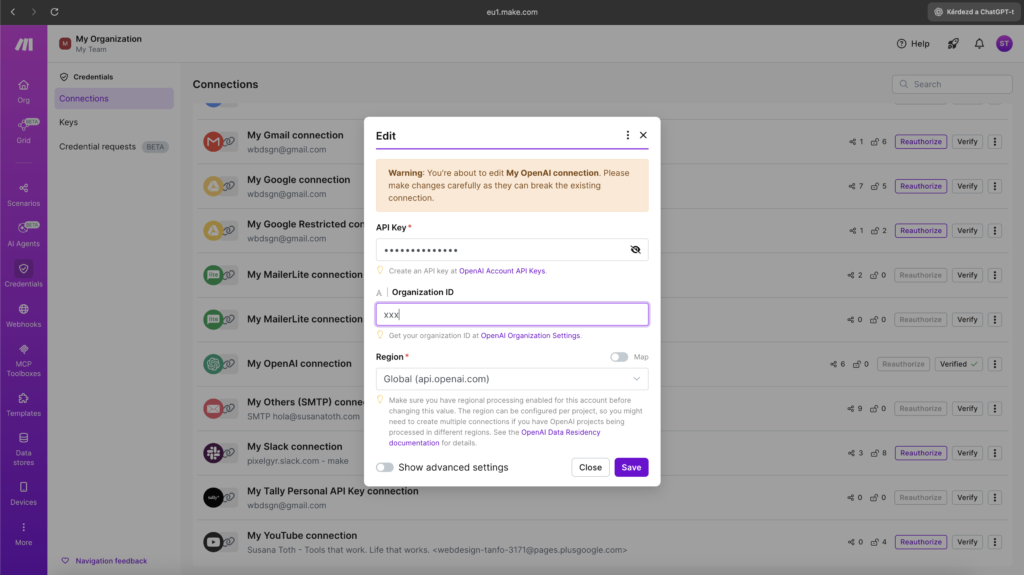Select Keys in Credentials menu
The image size is (1024, 575).
pyautogui.click(x=69, y=122)
